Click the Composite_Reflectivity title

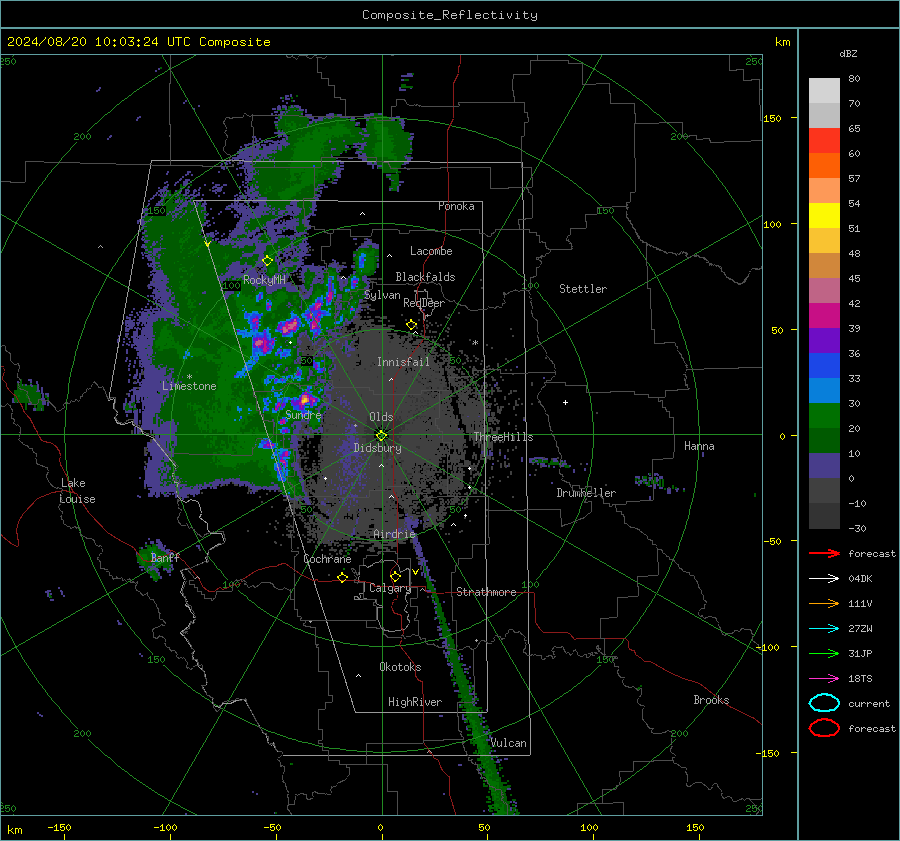(450, 15)
